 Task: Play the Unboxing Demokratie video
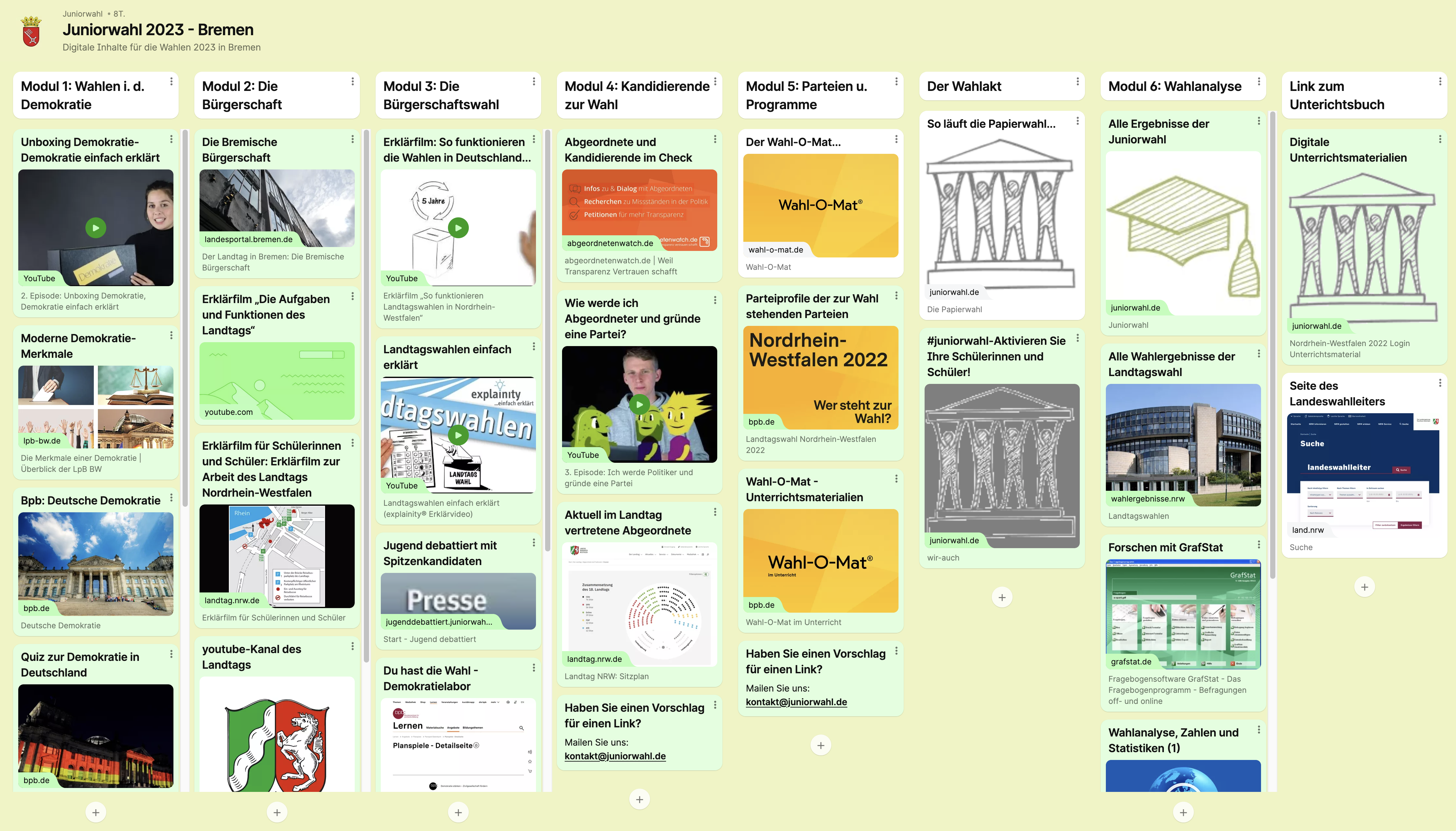[x=96, y=228]
